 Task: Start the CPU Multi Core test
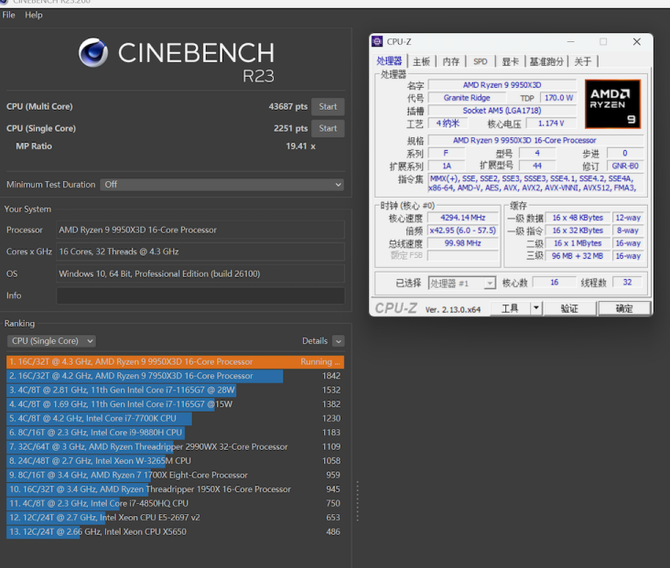click(x=328, y=106)
